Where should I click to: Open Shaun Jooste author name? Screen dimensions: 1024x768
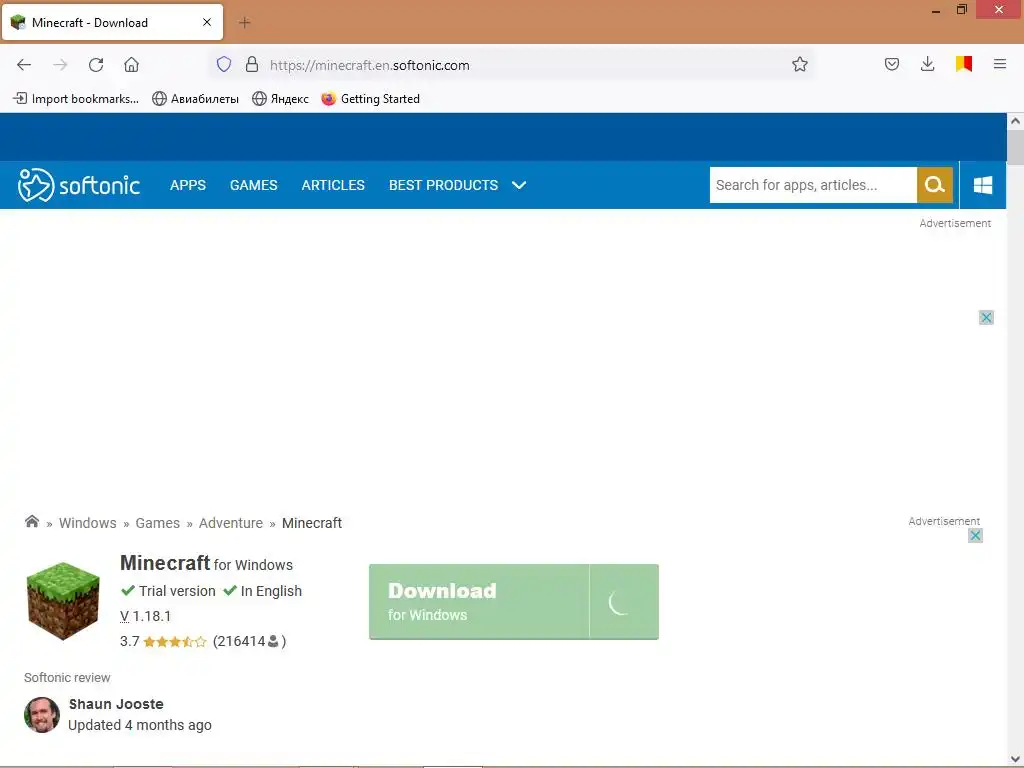116,704
